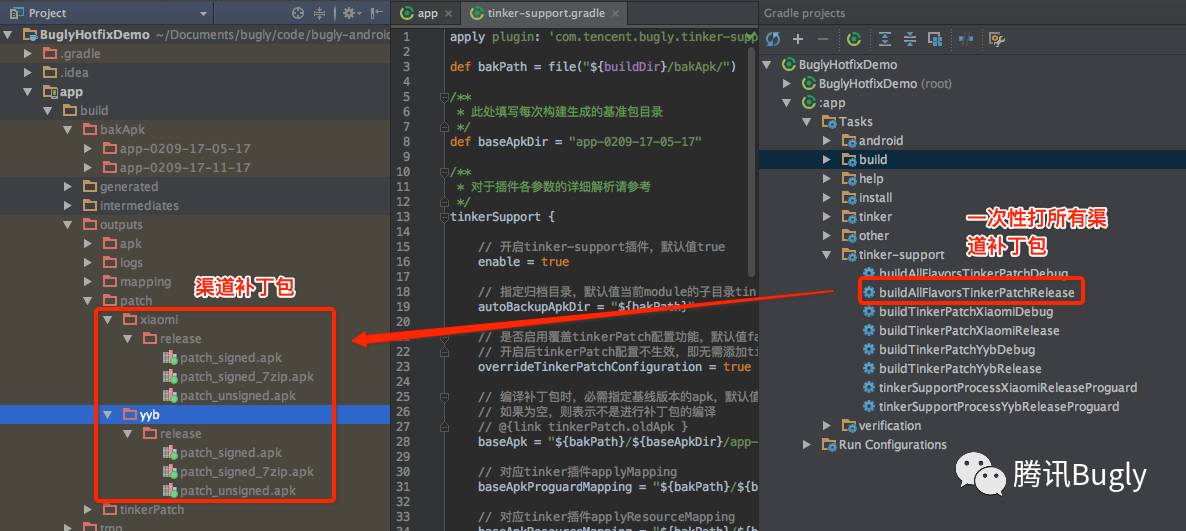Collapse the Tasks node in Gradle panel
1186x531 pixels.
pyautogui.click(x=808, y=122)
